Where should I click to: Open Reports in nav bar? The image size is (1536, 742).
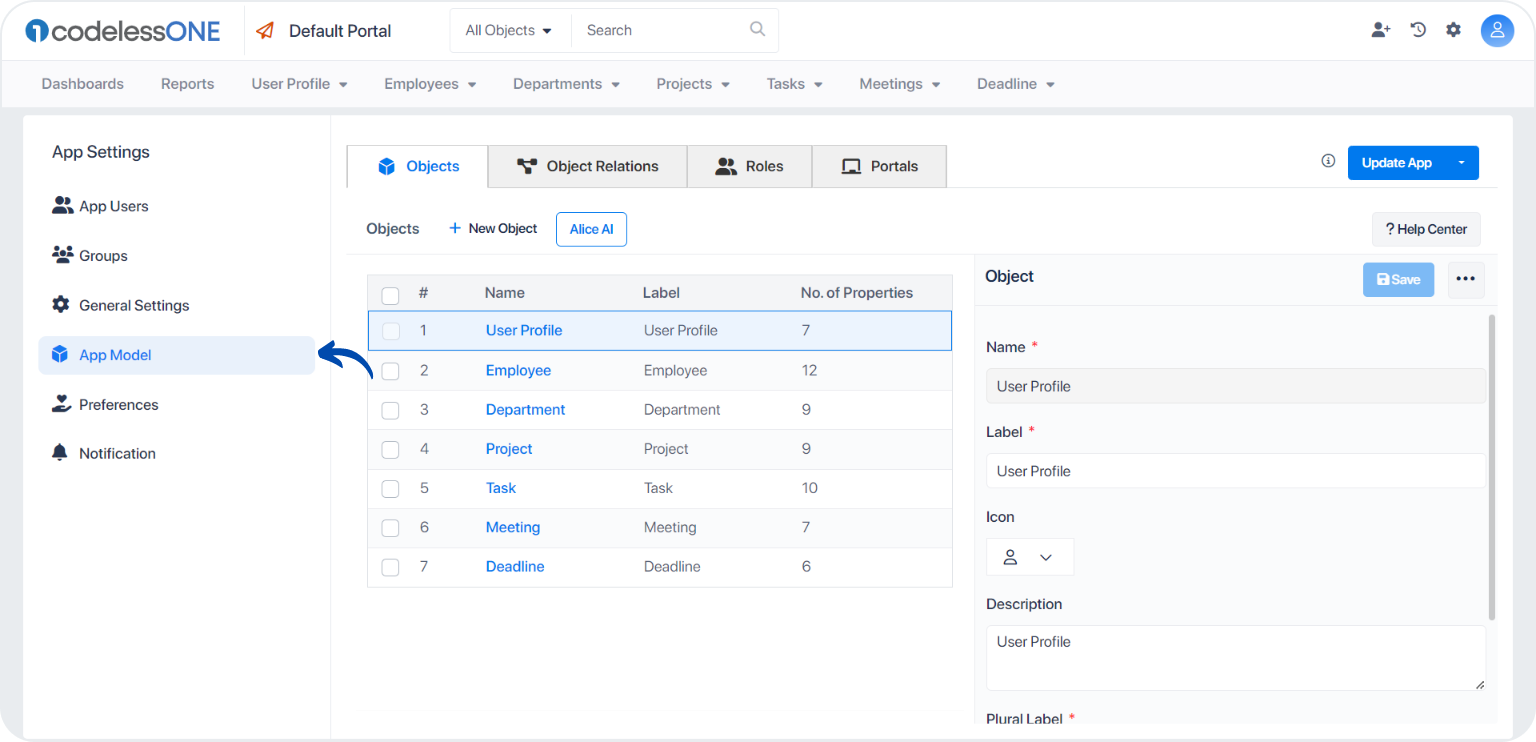click(188, 84)
